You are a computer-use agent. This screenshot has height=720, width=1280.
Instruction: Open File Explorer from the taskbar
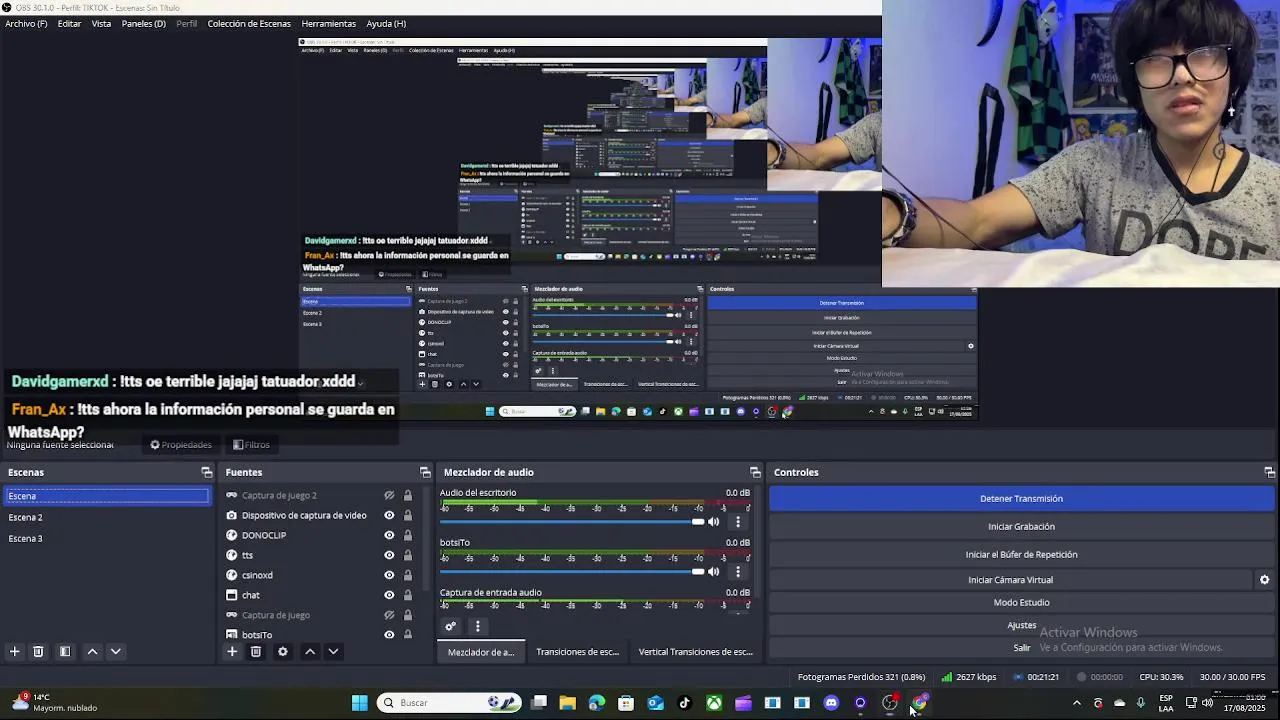pos(567,703)
